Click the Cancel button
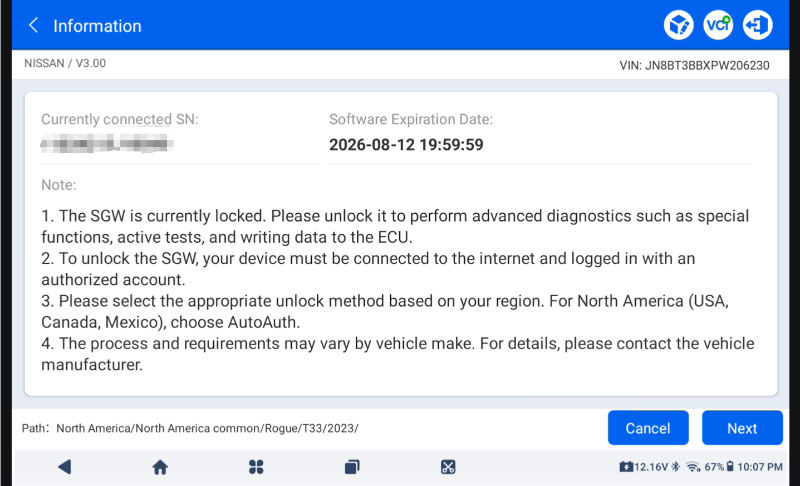The width and height of the screenshot is (800, 486). [648, 428]
